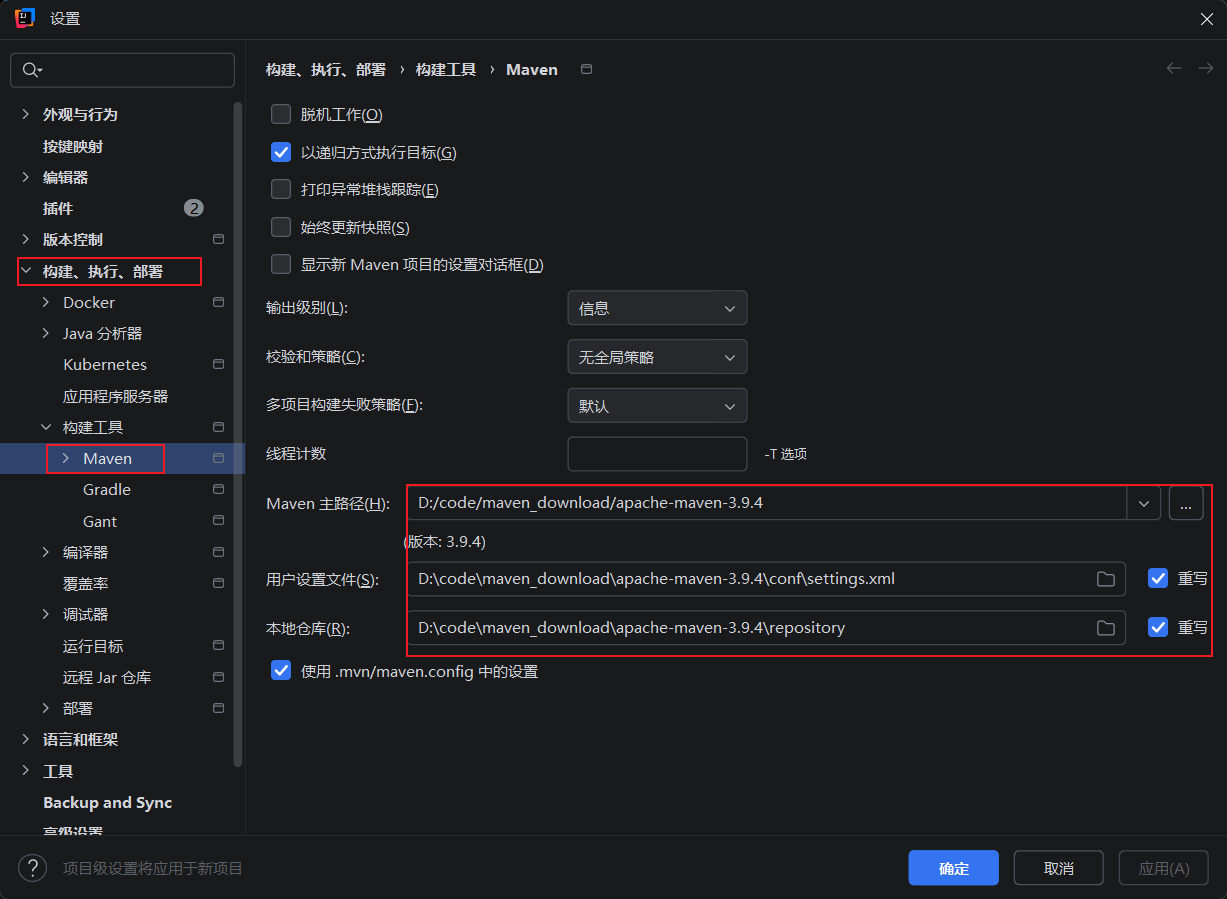Toggle 显示新 Maven 项目的设置对话框 checkbox
1227x899 pixels.
pyautogui.click(x=281, y=265)
